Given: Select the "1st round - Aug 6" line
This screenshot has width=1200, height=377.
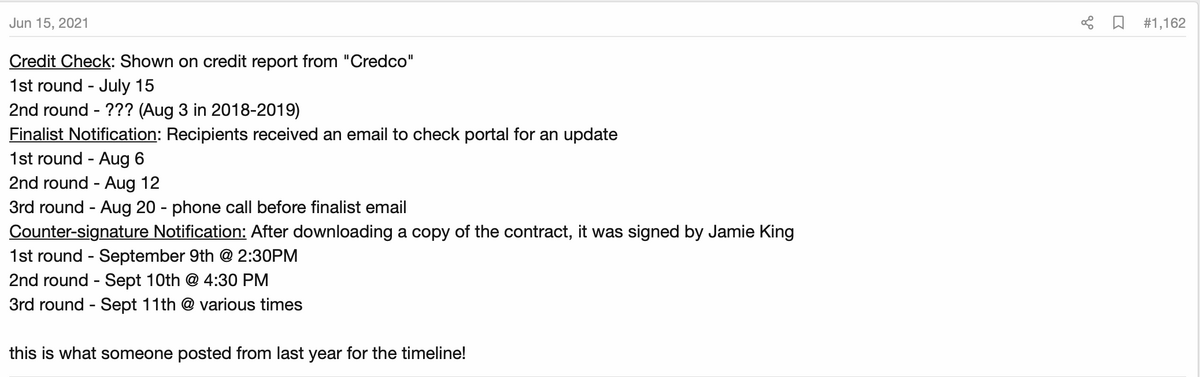Looking at the screenshot, I should 77,158.
